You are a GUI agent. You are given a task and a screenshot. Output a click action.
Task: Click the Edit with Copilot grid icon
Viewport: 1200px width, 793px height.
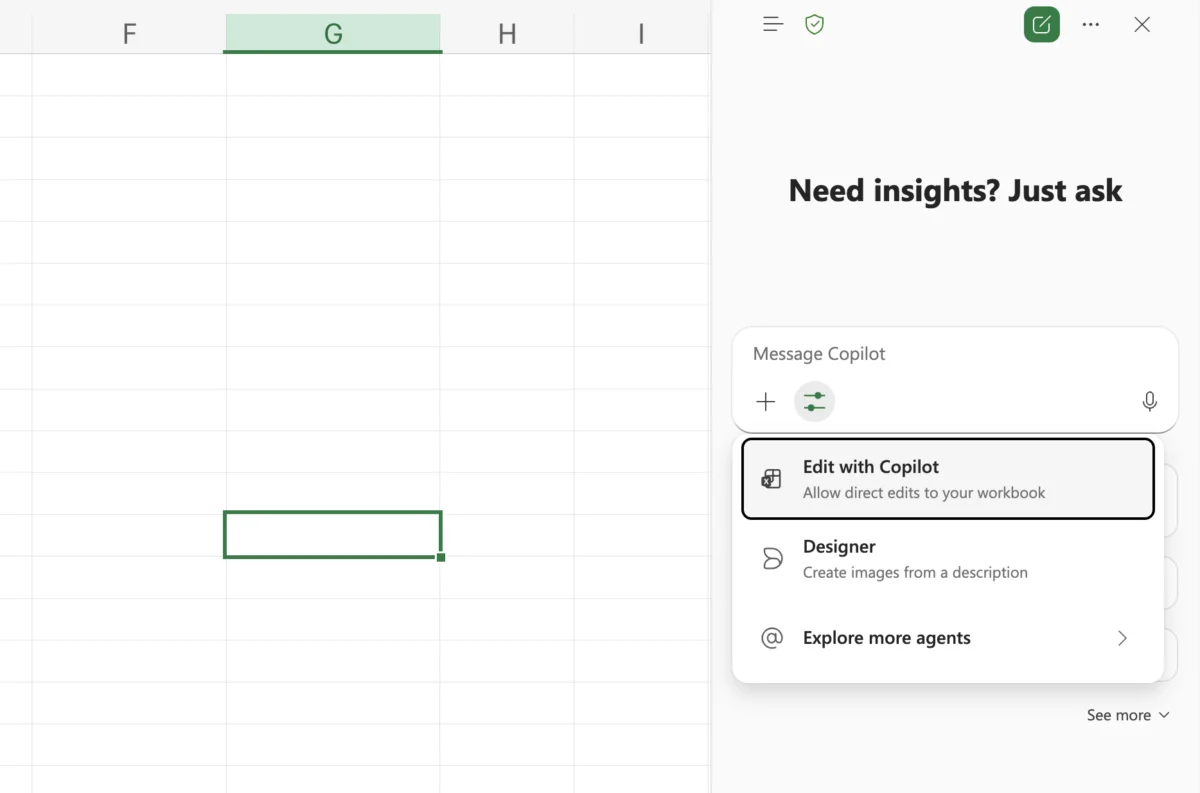tap(770, 478)
